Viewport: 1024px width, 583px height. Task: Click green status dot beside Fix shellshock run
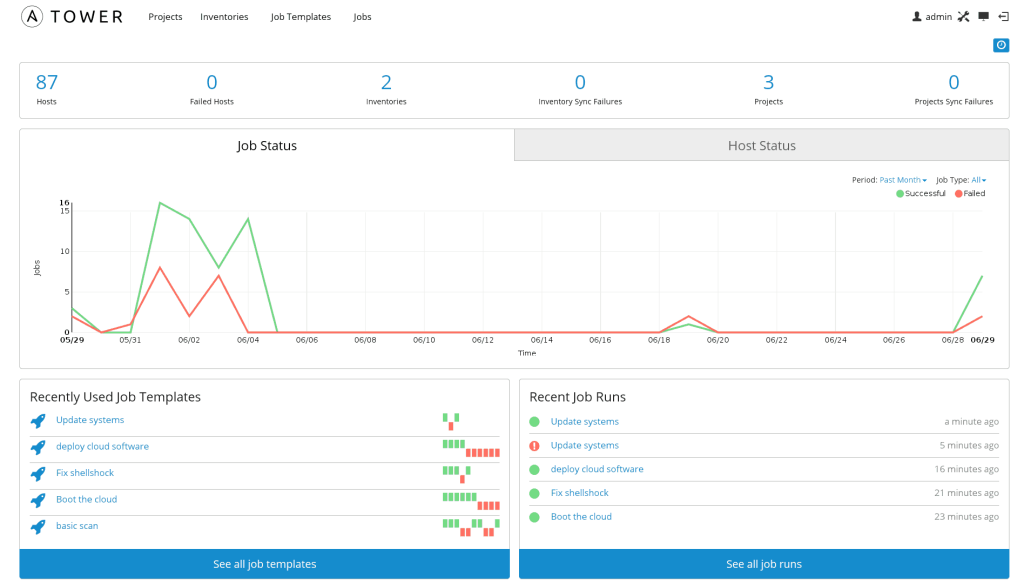[534, 493]
